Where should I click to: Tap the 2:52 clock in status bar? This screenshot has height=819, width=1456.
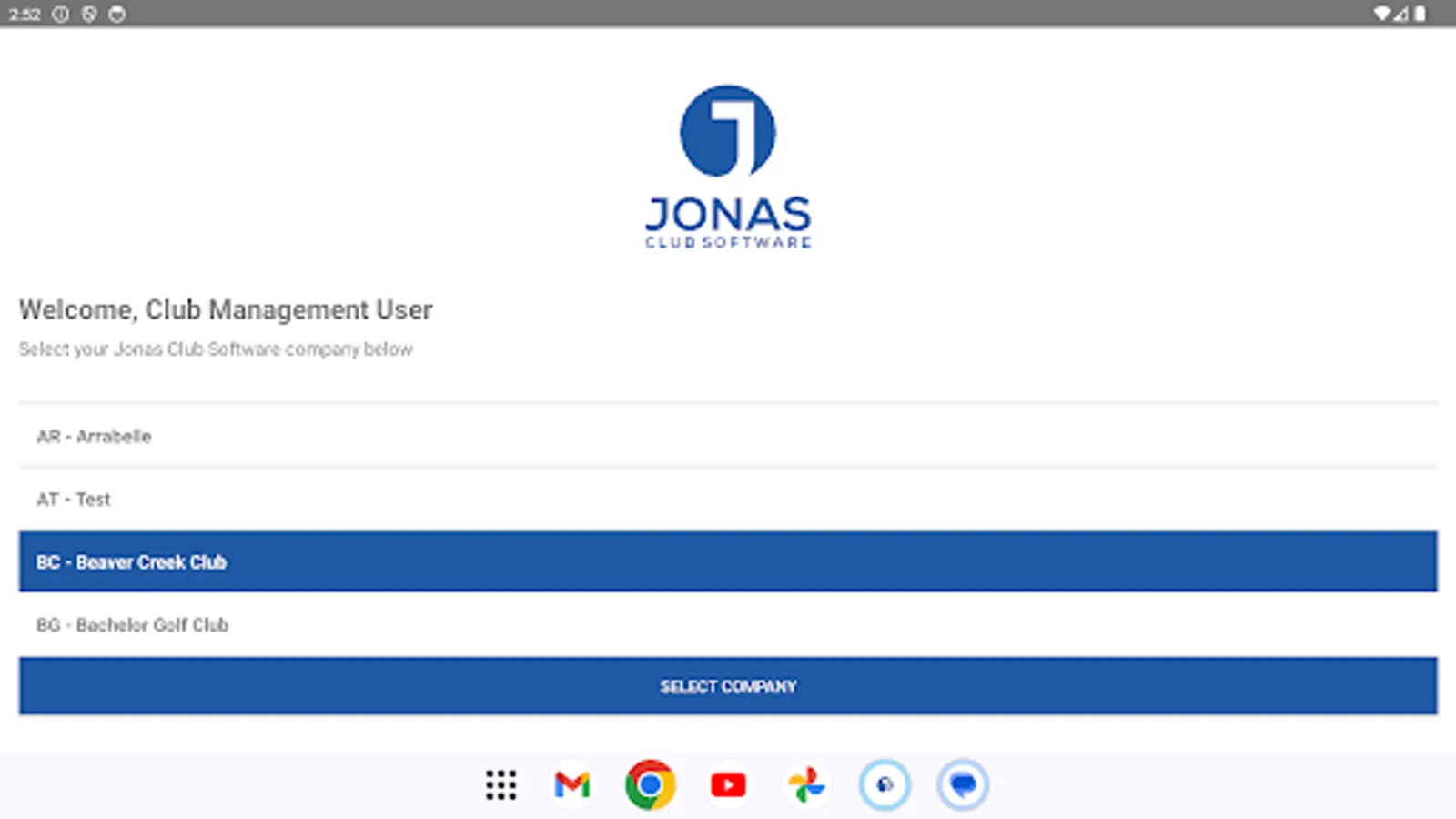pyautogui.click(x=25, y=15)
